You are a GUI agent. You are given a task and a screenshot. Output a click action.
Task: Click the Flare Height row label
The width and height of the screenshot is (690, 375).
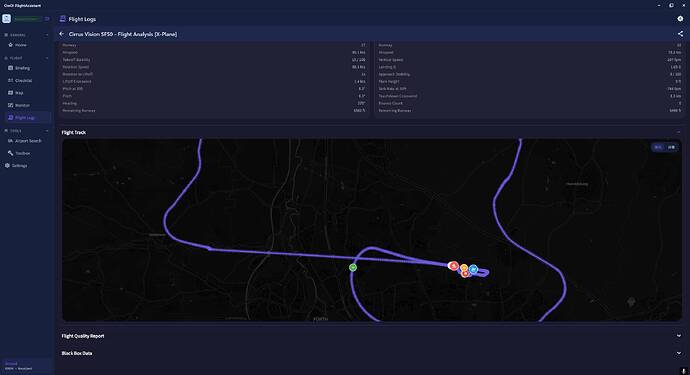(x=389, y=81)
